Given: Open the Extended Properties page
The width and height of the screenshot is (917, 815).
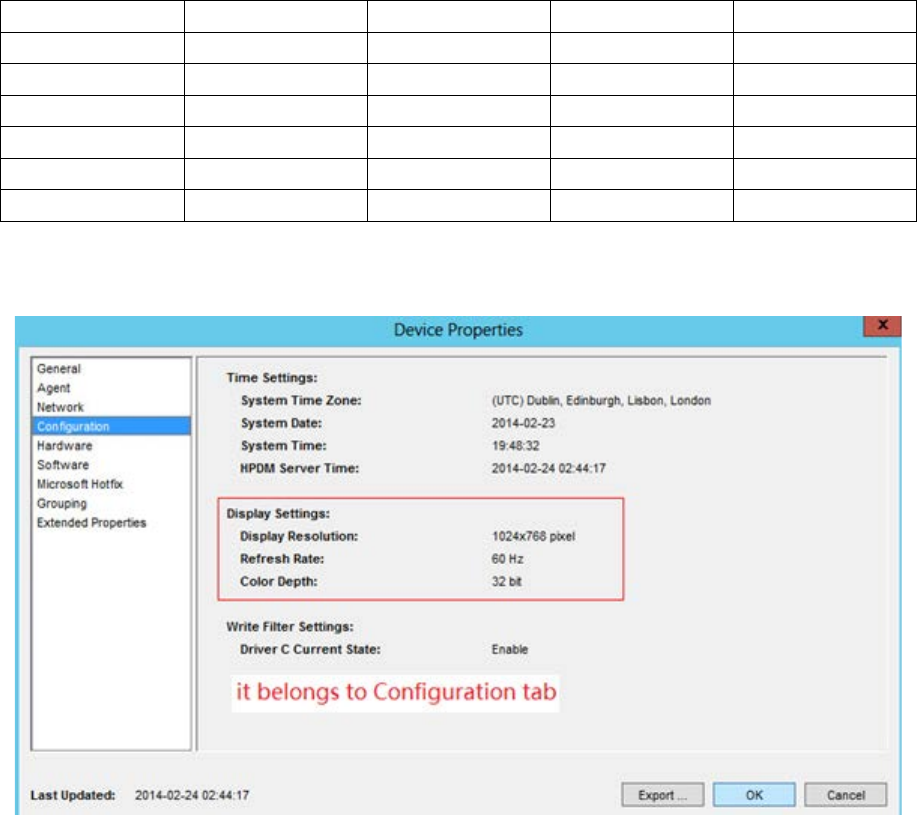Looking at the screenshot, I should (x=91, y=522).
